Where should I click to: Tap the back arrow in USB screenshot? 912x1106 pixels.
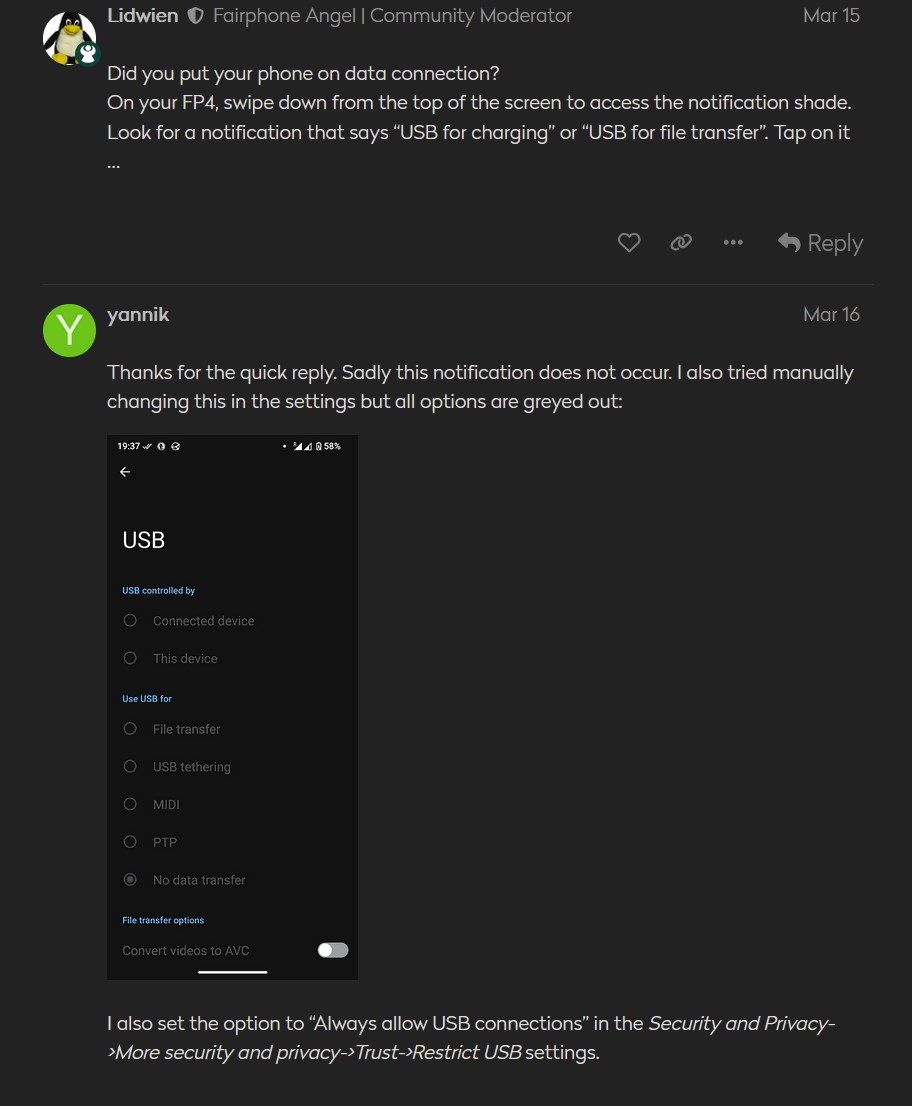(x=125, y=472)
